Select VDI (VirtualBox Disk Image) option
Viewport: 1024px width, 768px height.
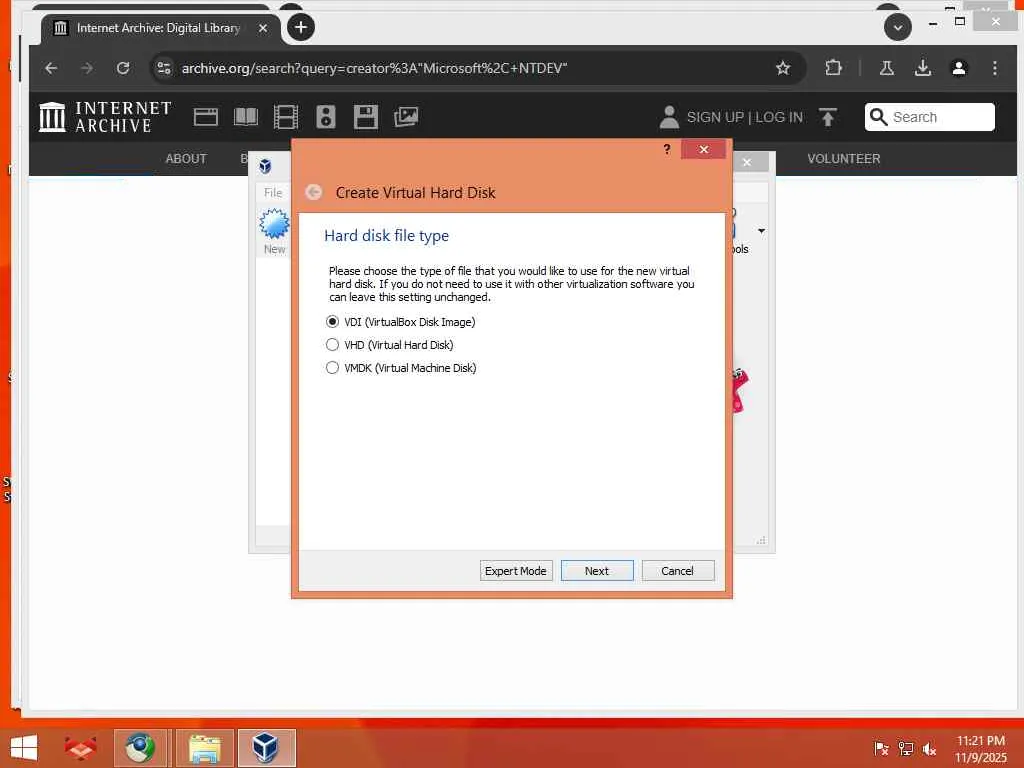point(400,322)
